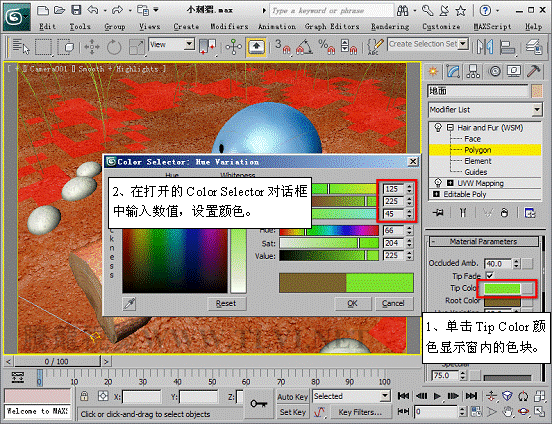Toggle the UVW Mapping modifier lightbulb

438,183
